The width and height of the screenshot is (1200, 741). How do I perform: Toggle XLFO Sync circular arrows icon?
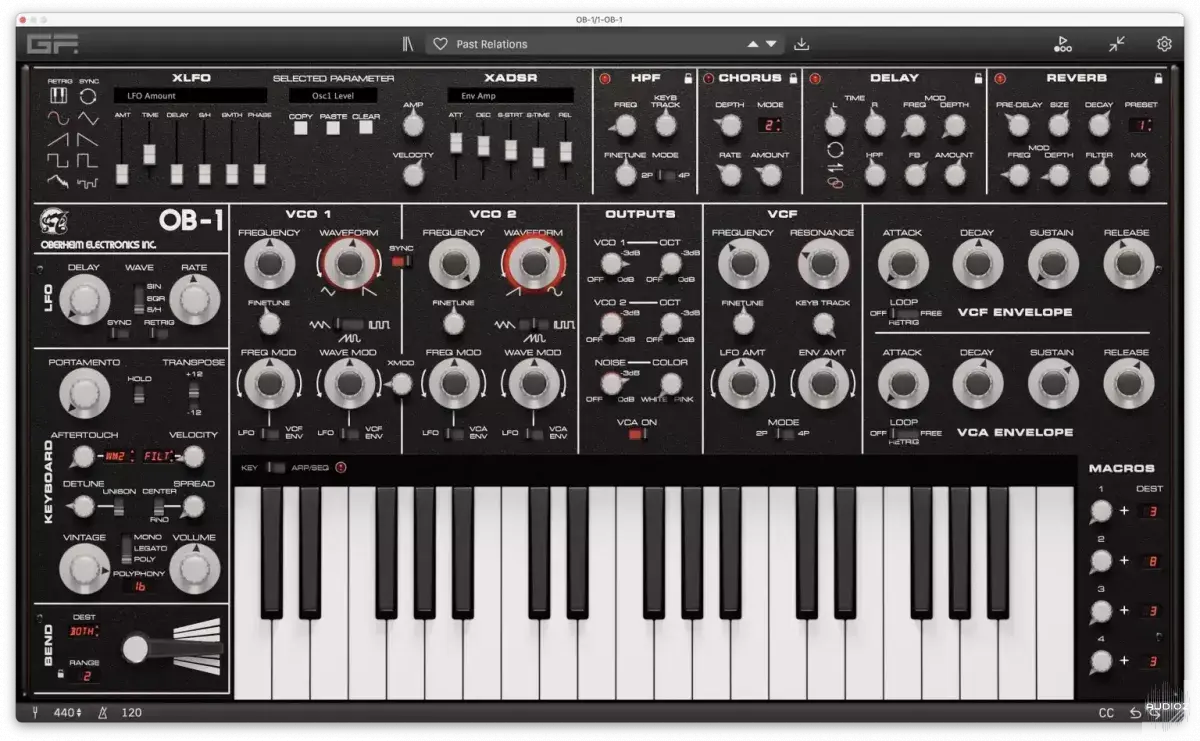[x=88, y=96]
